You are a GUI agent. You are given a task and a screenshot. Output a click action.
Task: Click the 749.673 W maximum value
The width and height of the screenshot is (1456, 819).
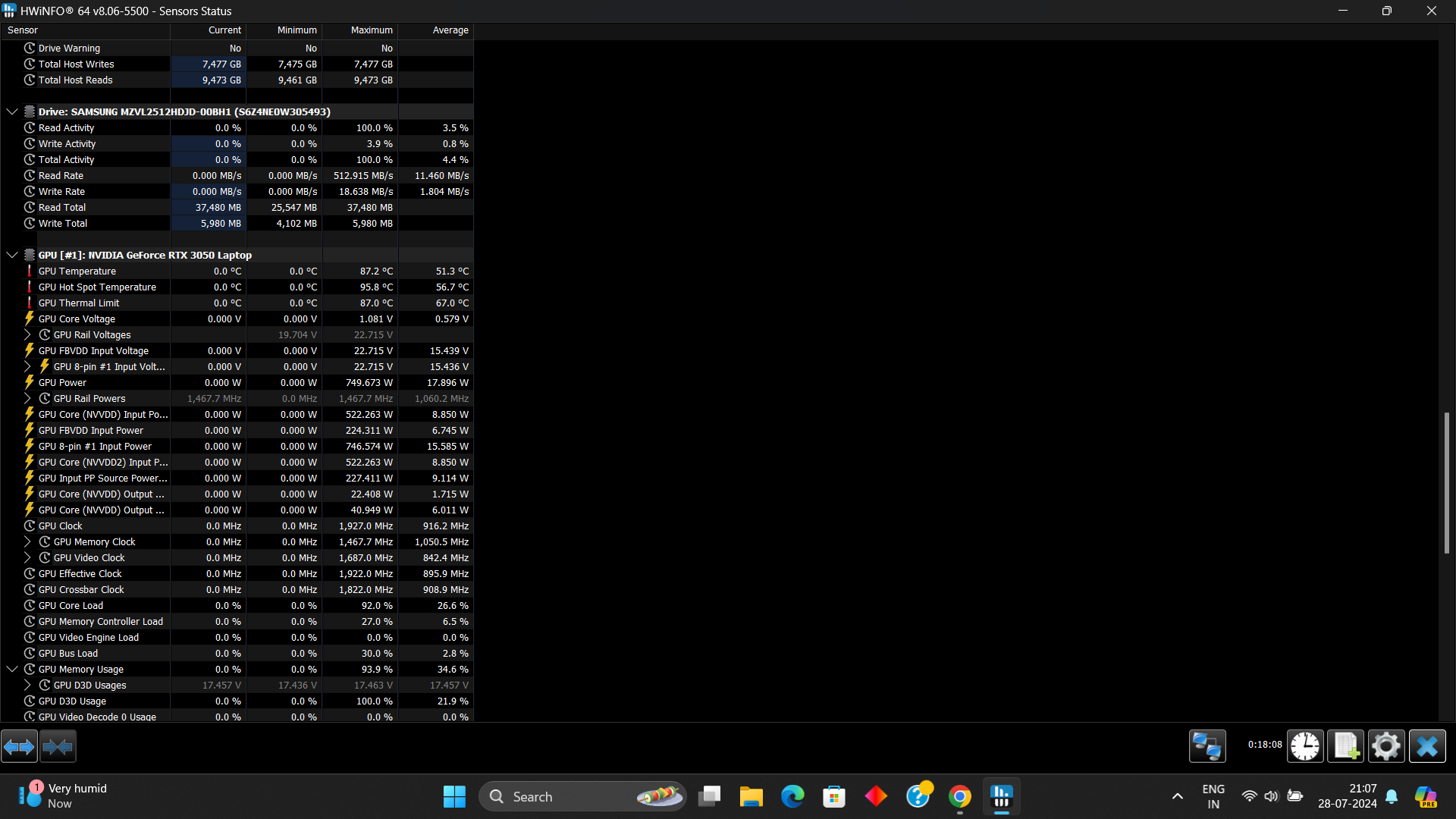(x=369, y=383)
